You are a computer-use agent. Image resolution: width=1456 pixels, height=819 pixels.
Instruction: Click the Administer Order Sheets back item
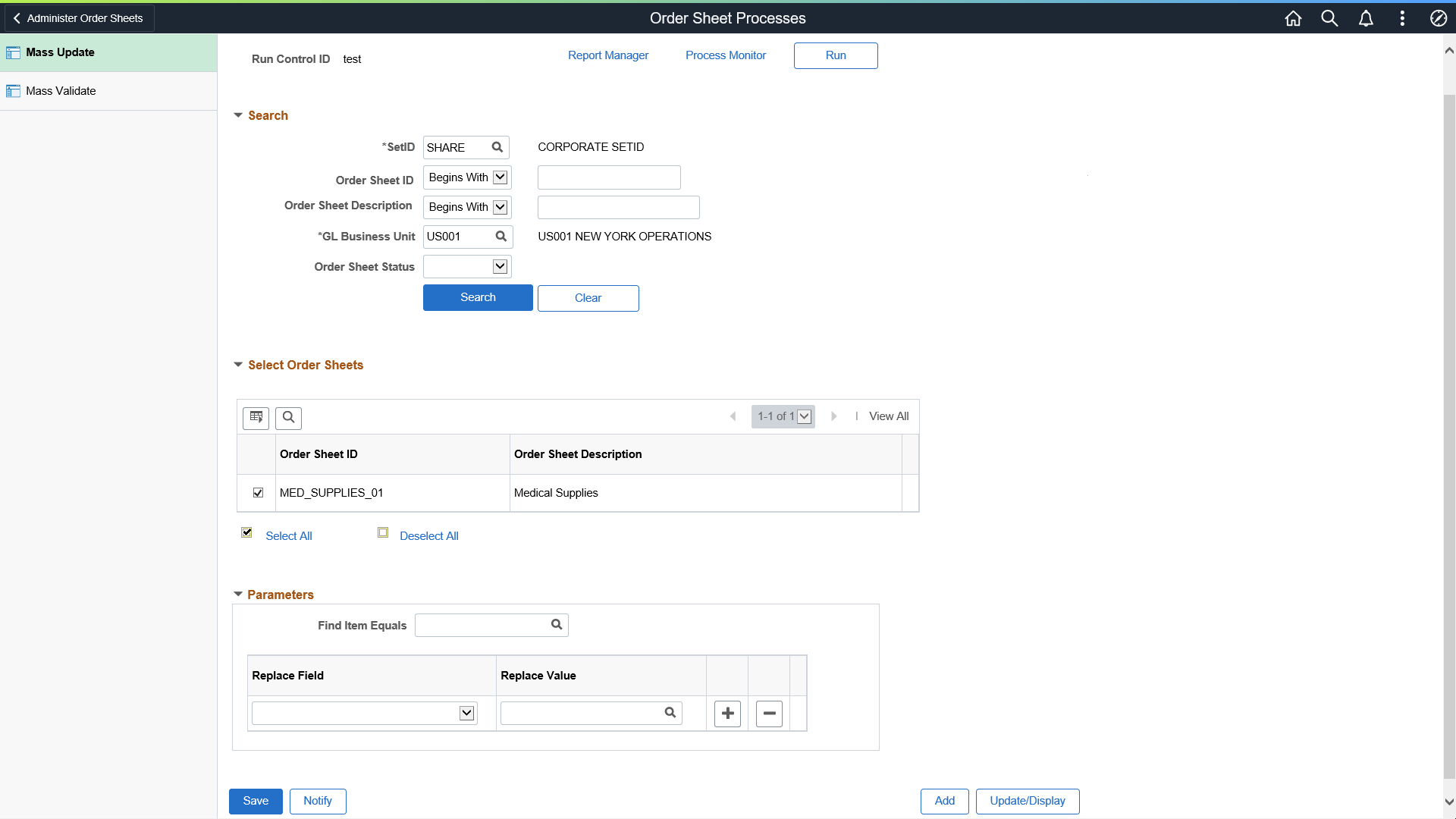(78, 18)
